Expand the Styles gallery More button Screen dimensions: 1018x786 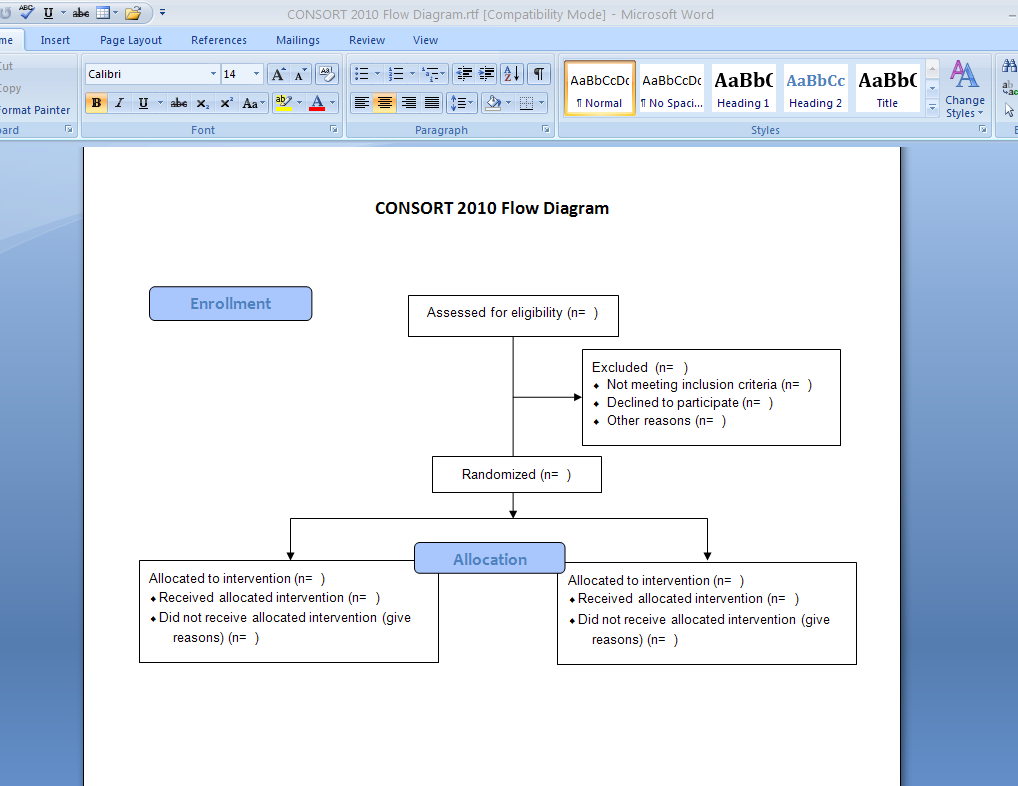[x=932, y=108]
